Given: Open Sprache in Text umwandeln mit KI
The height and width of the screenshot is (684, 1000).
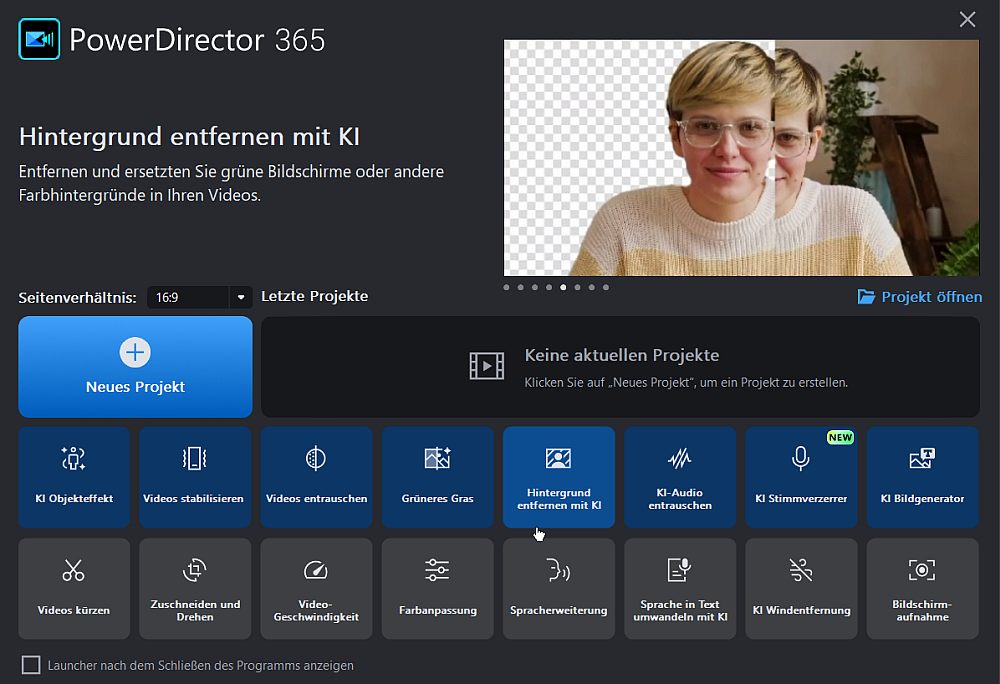Looking at the screenshot, I should 680,588.
